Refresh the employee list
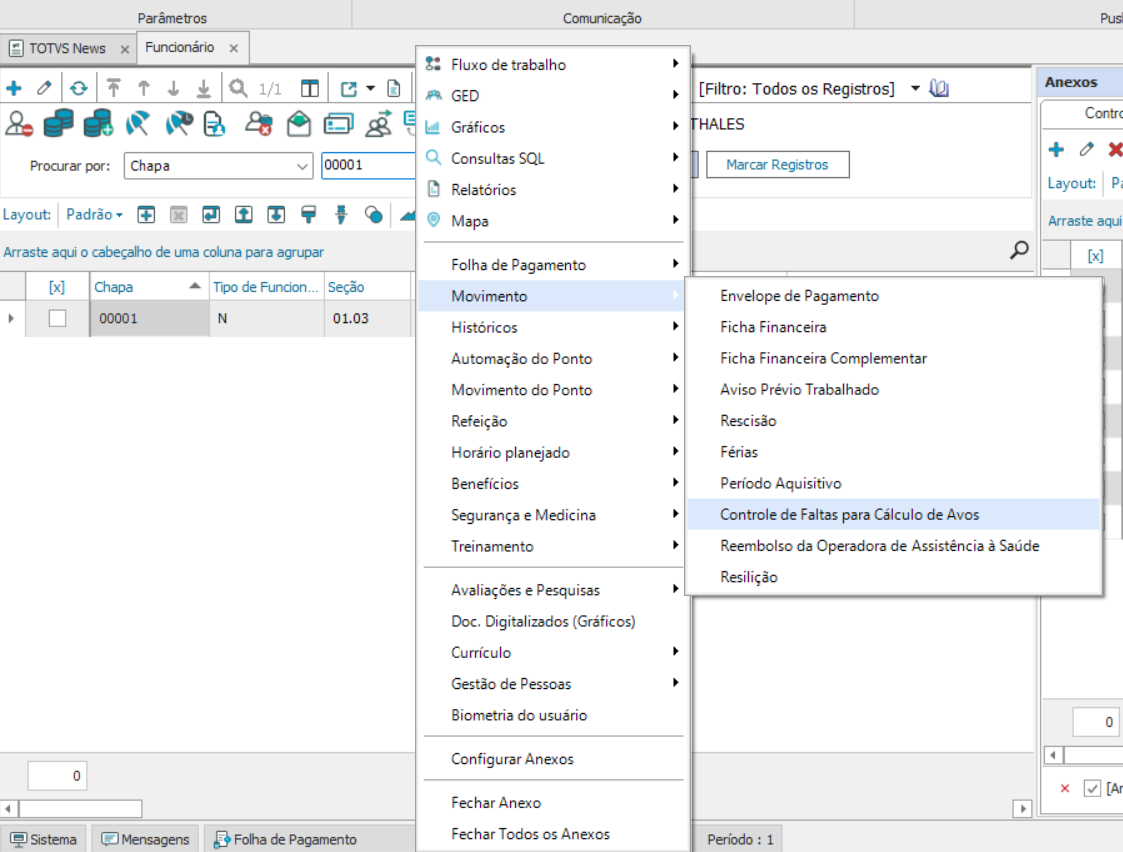Screen dimensions: 1123x852 tap(79, 88)
